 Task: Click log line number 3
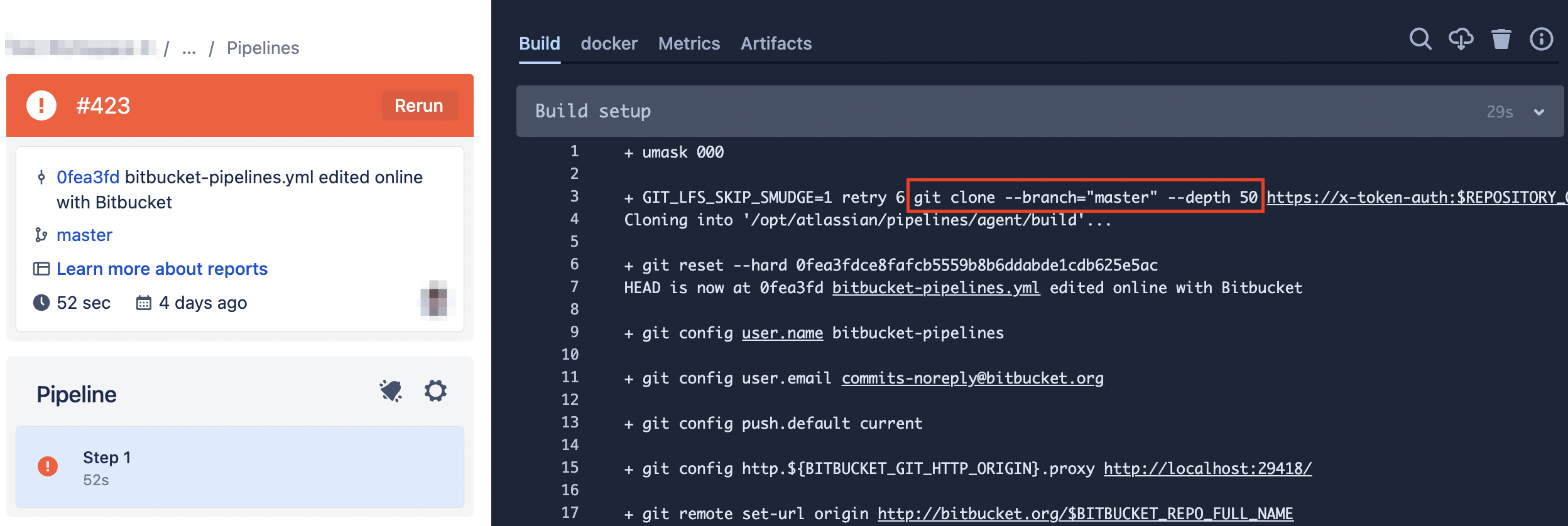[x=574, y=196]
